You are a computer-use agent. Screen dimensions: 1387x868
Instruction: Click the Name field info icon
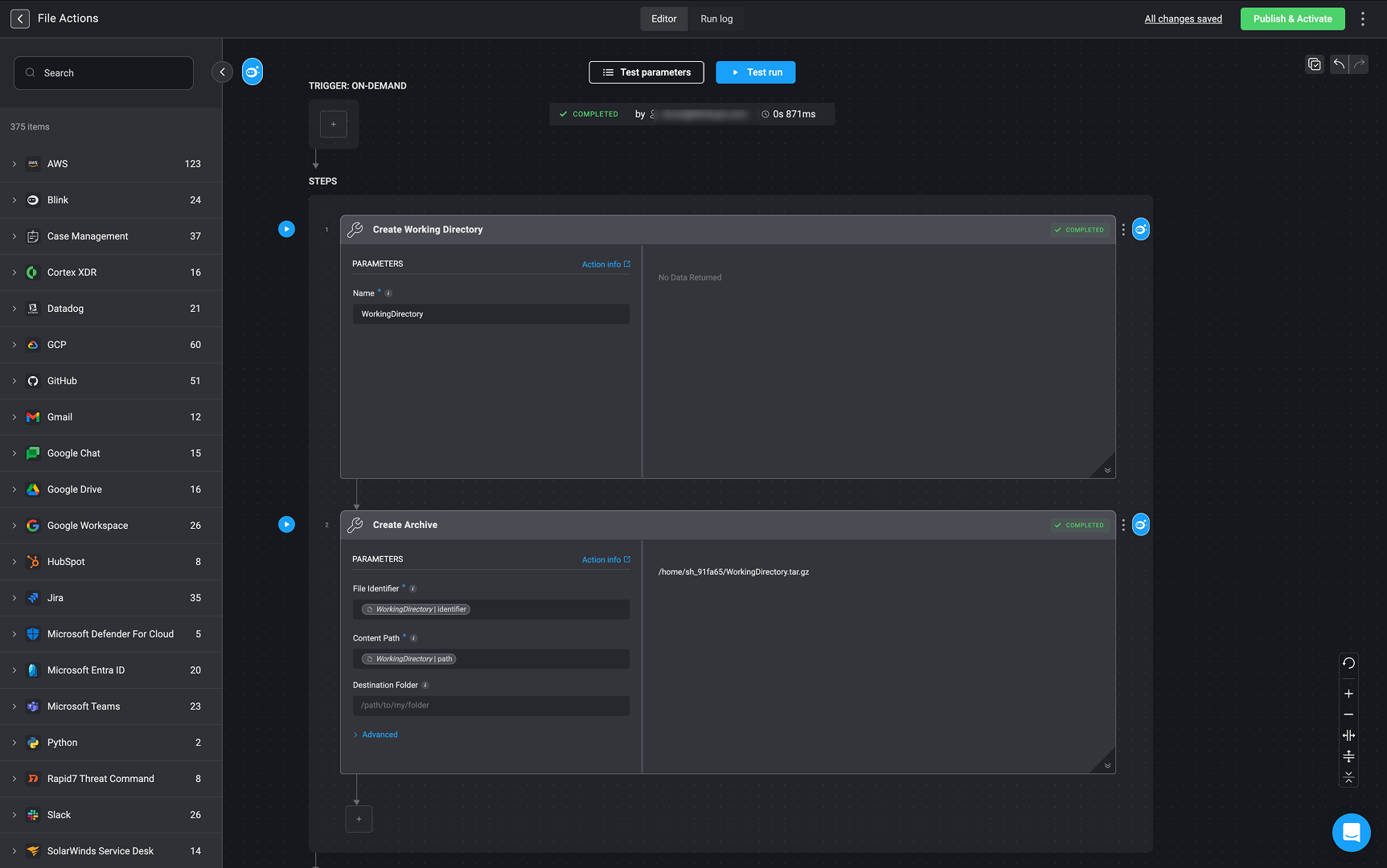click(388, 293)
